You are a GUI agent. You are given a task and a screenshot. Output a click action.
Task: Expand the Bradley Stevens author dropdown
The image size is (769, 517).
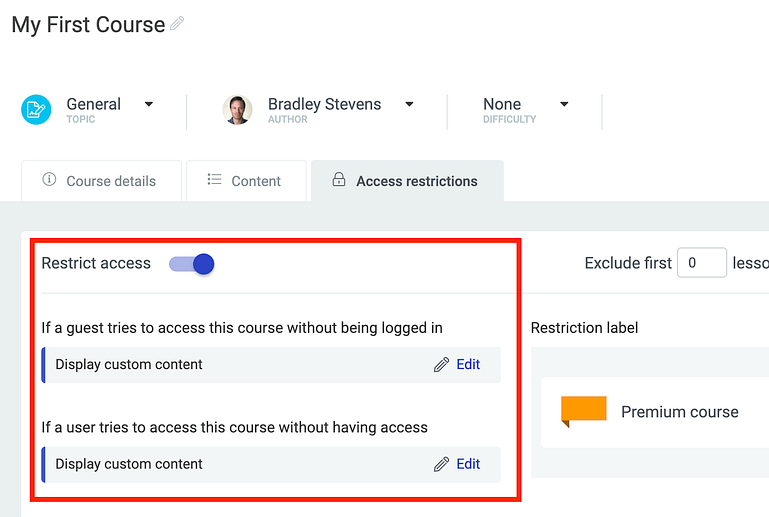pyautogui.click(x=409, y=104)
